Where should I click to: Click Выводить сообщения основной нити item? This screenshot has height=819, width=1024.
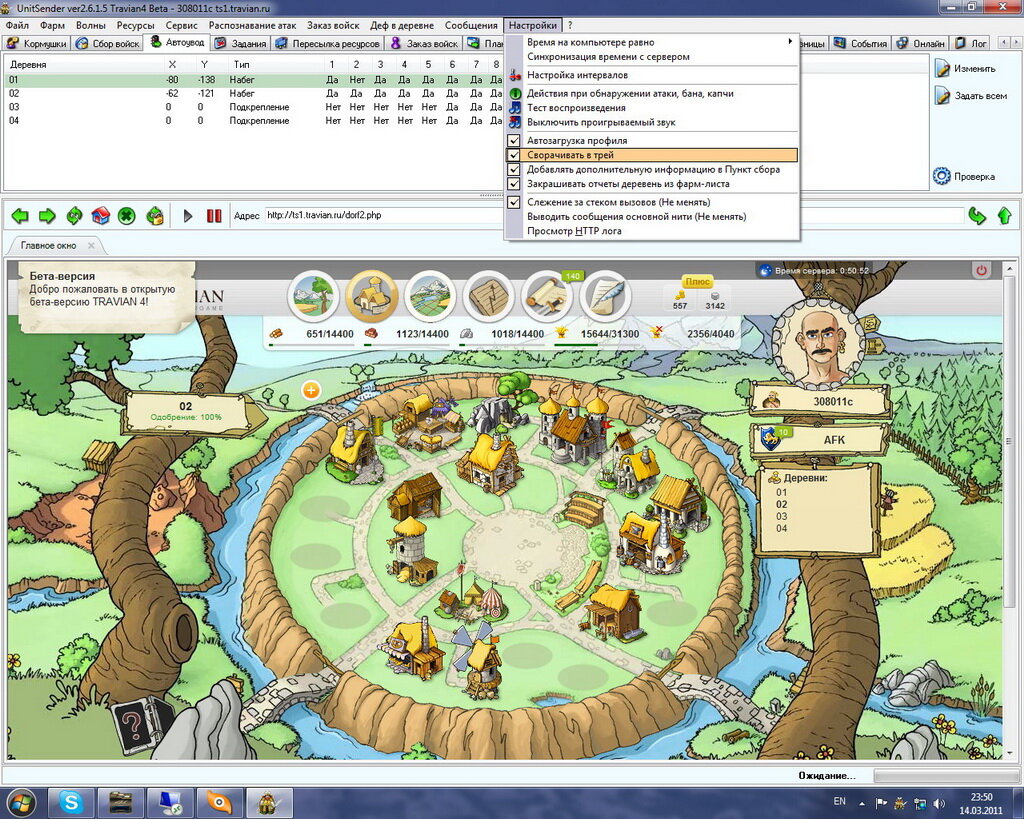[x=652, y=217]
